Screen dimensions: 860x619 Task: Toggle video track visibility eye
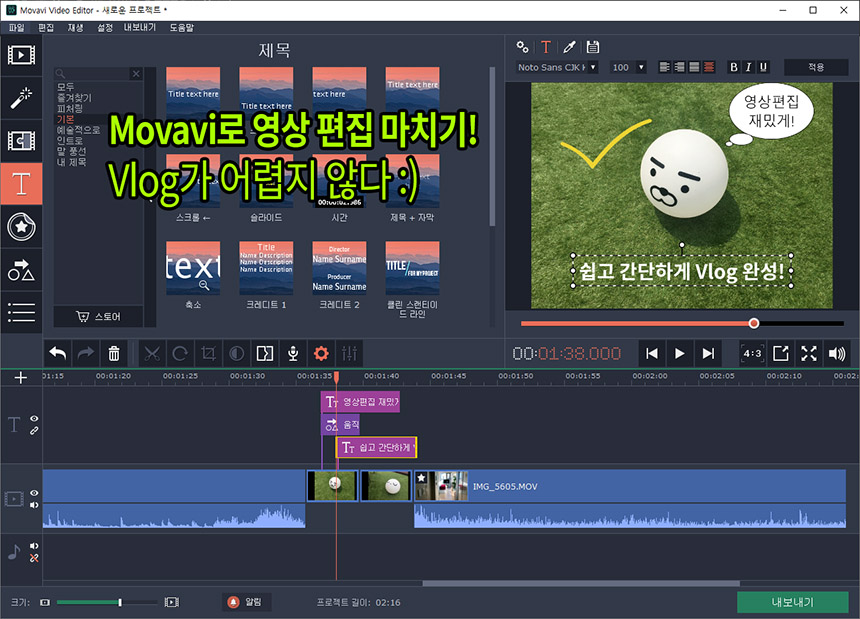(x=34, y=493)
